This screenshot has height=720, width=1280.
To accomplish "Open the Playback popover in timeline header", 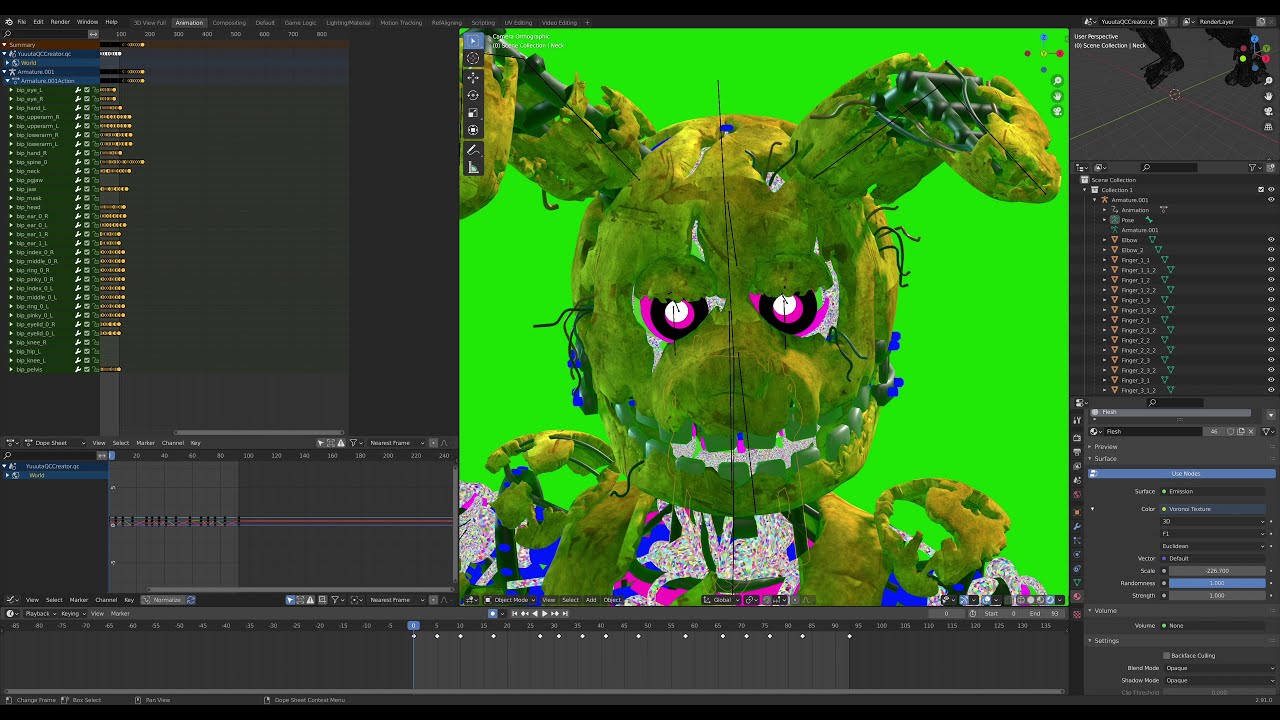I will click(39, 613).
